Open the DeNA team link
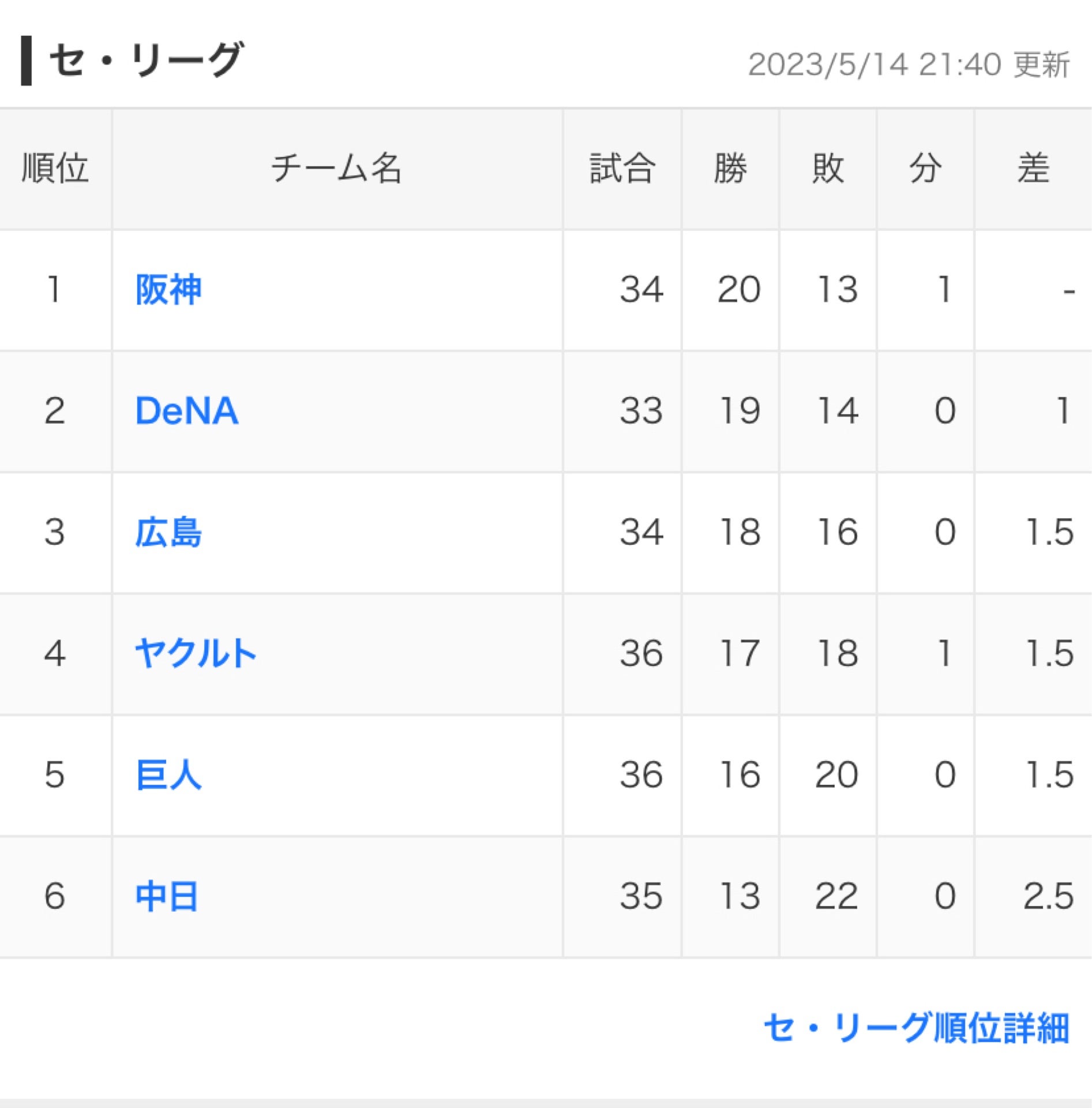The height and width of the screenshot is (1108, 1092). 186,411
